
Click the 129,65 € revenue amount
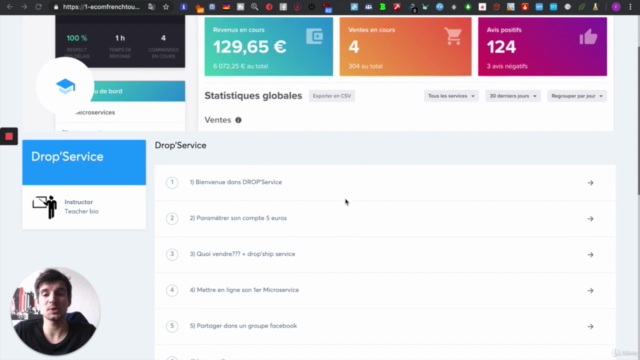coord(250,47)
